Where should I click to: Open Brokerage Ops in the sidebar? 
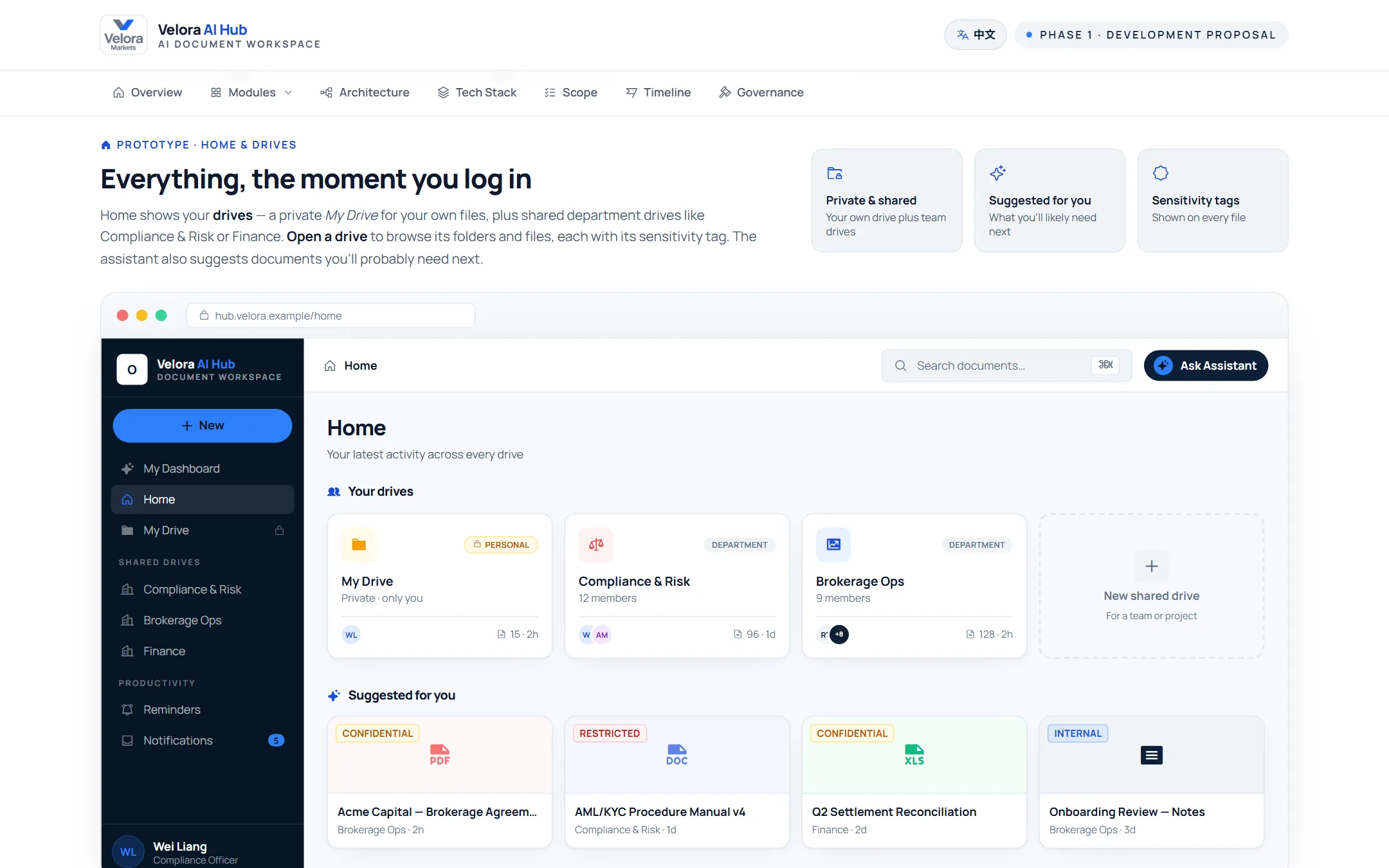point(203,620)
